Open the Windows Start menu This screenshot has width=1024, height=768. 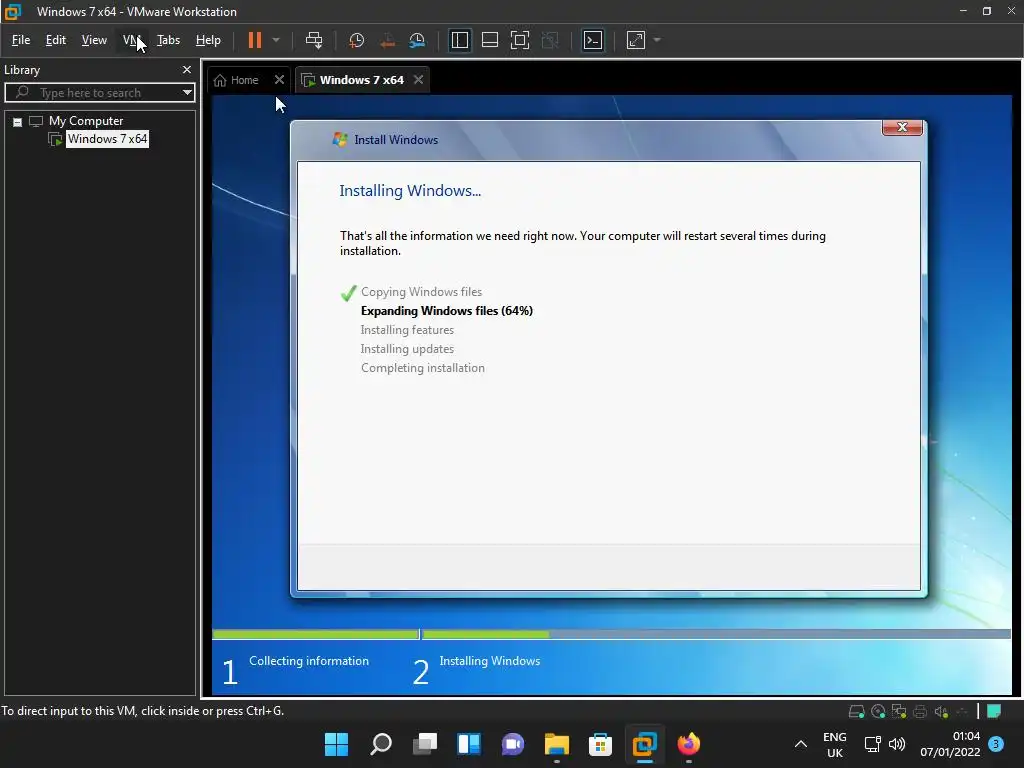[336, 744]
